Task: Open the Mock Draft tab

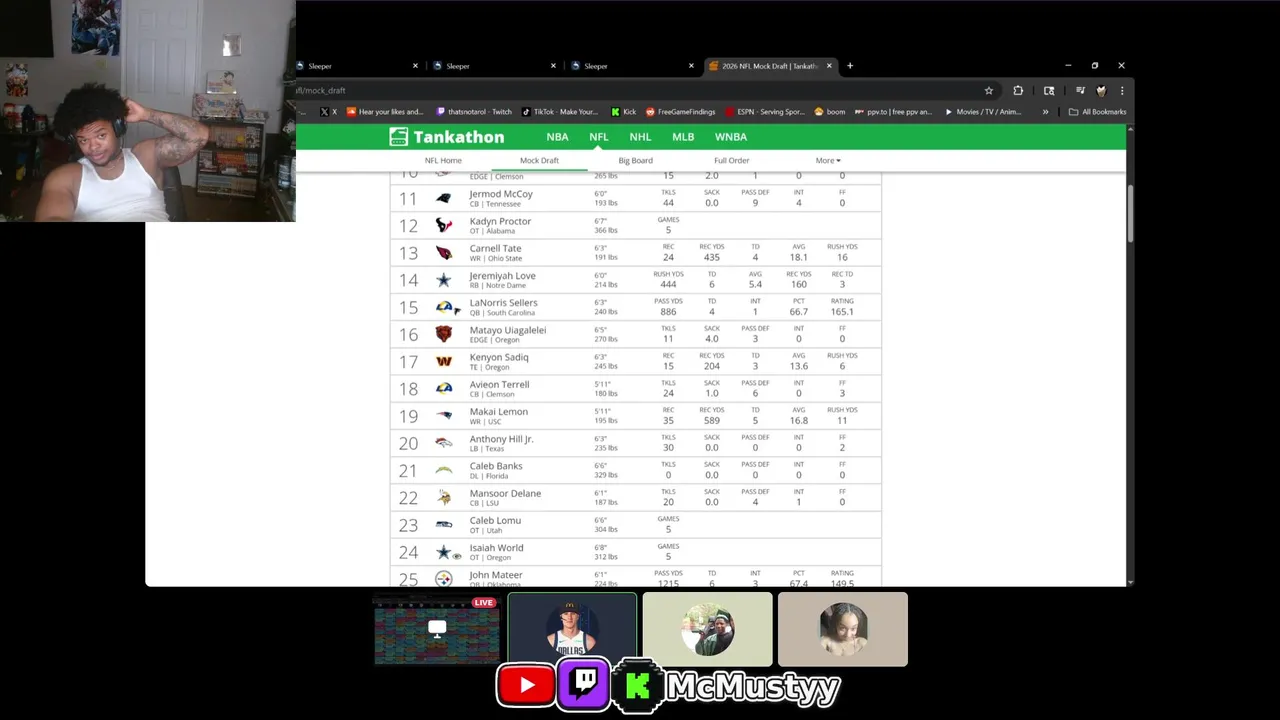Action: click(x=539, y=161)
